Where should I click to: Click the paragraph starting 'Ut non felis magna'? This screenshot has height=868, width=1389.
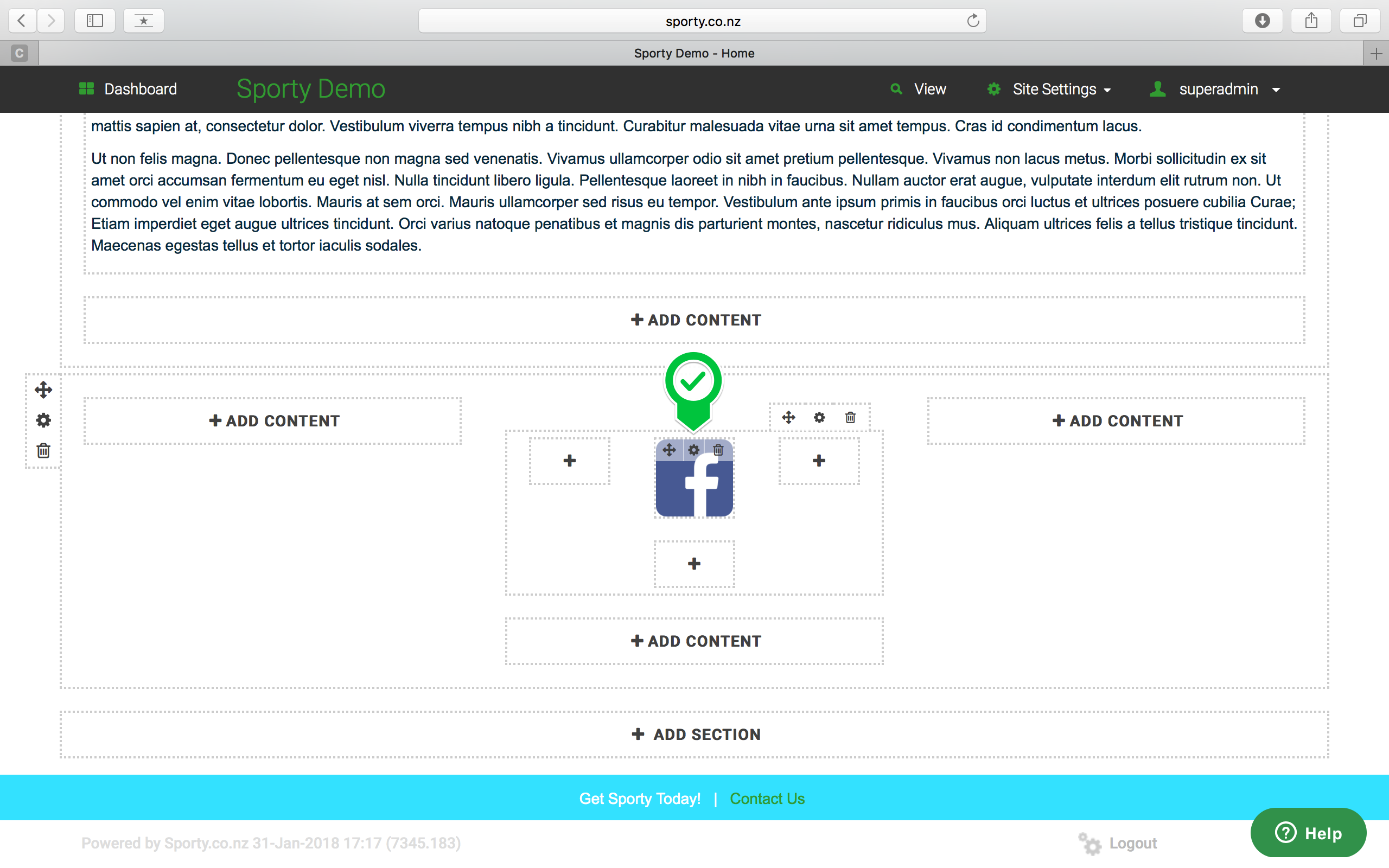(694, 202)
